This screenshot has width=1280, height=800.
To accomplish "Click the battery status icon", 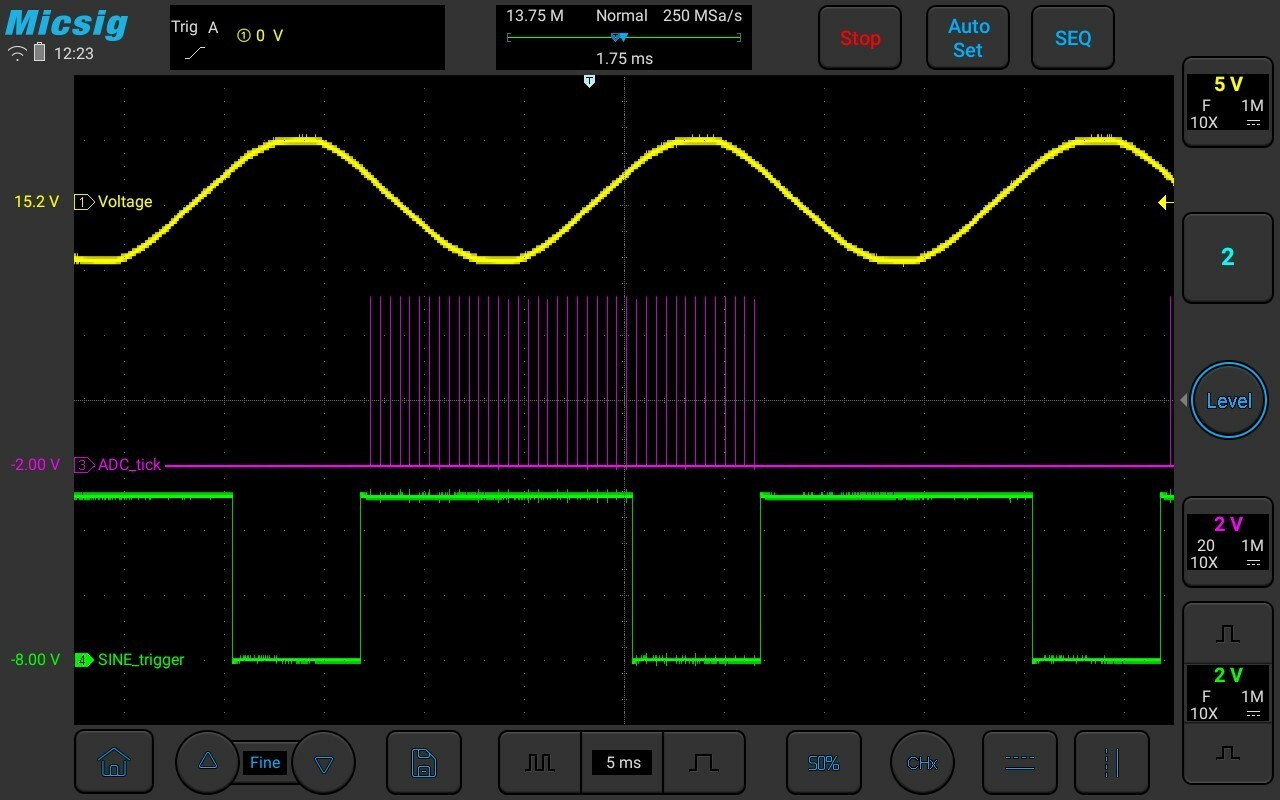I will 40,52.
